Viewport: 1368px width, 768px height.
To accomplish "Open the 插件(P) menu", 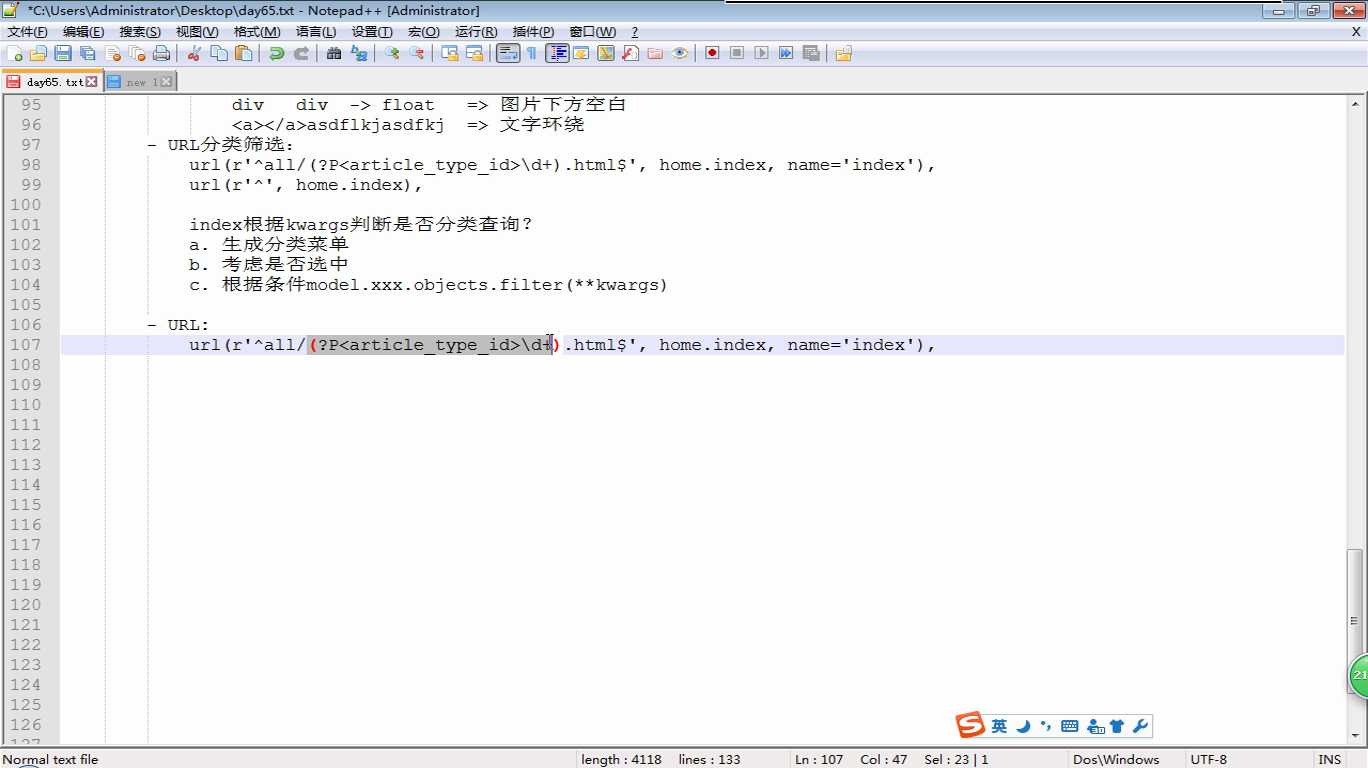I will pyautogui.click(x=533, y=32).
